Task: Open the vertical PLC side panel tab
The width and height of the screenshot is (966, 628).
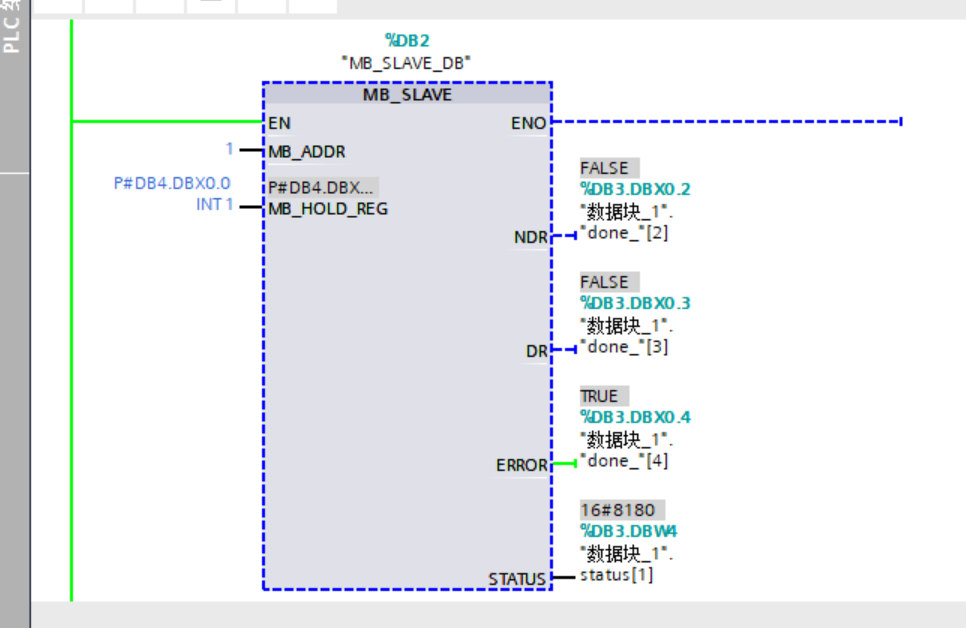Action: click(12, 30)
